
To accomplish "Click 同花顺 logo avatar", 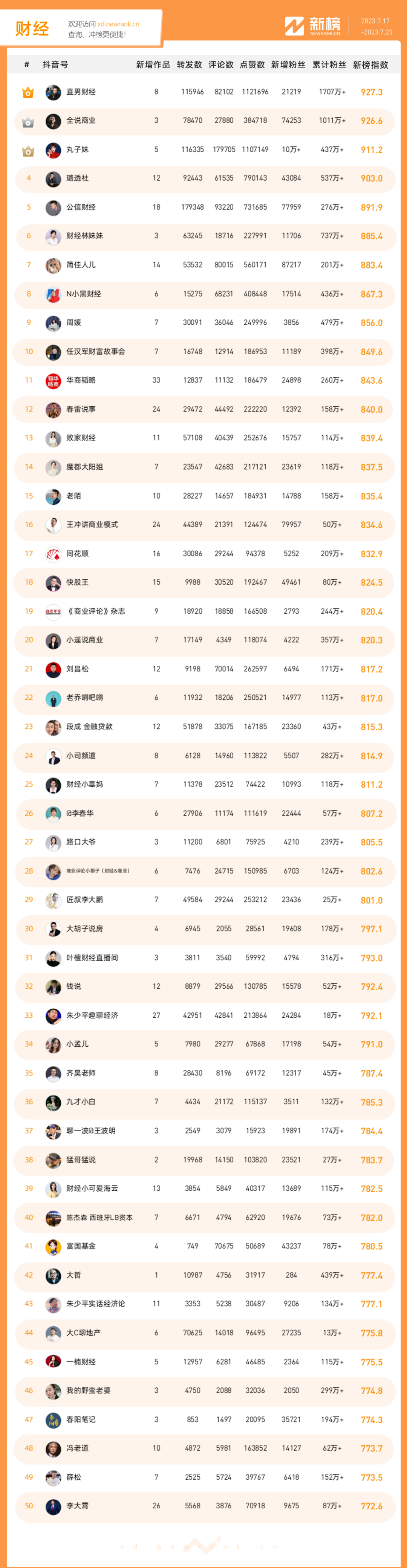I will (54, 554).
